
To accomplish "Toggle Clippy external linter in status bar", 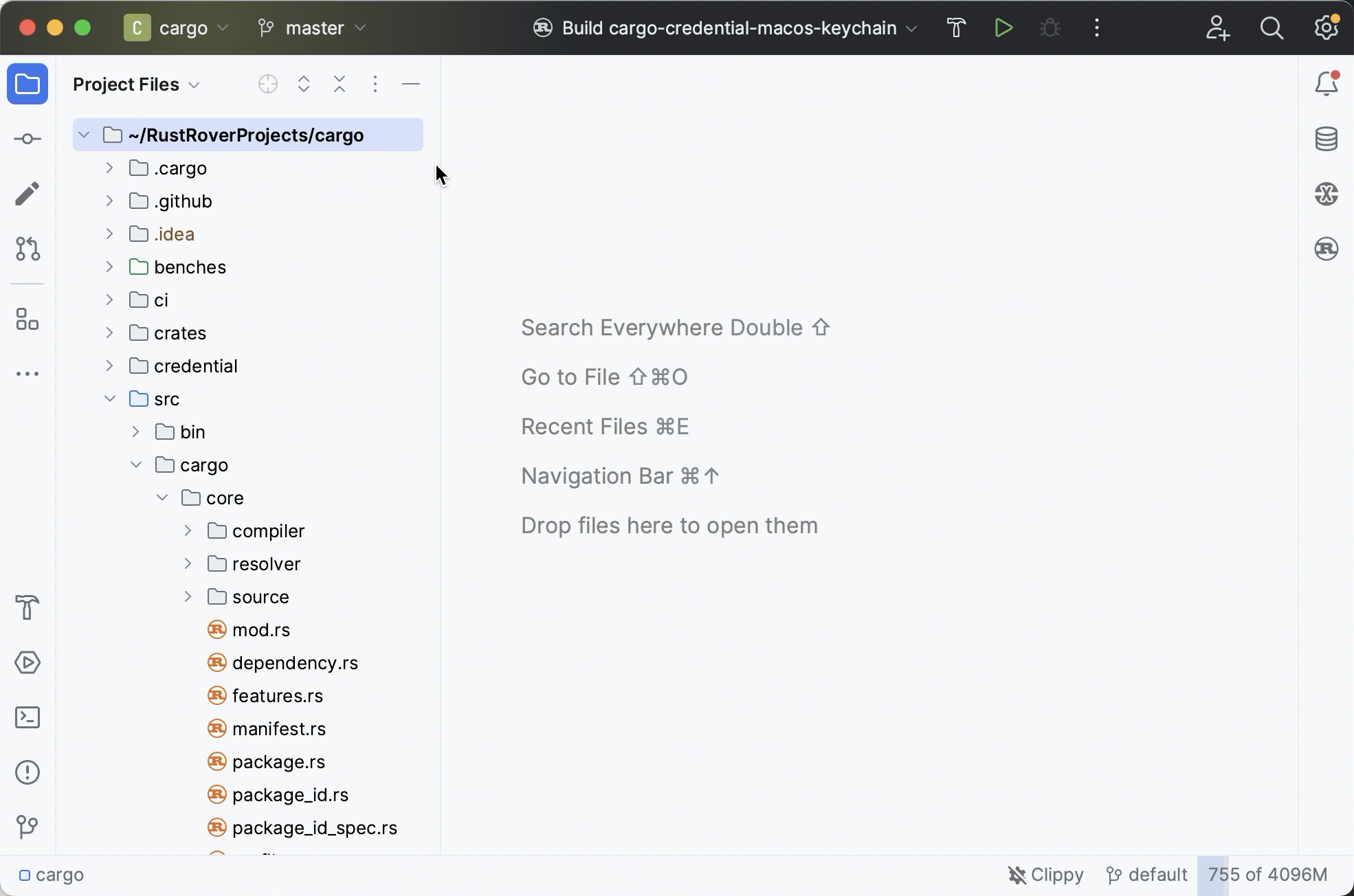I will [x=1045, y=875].
